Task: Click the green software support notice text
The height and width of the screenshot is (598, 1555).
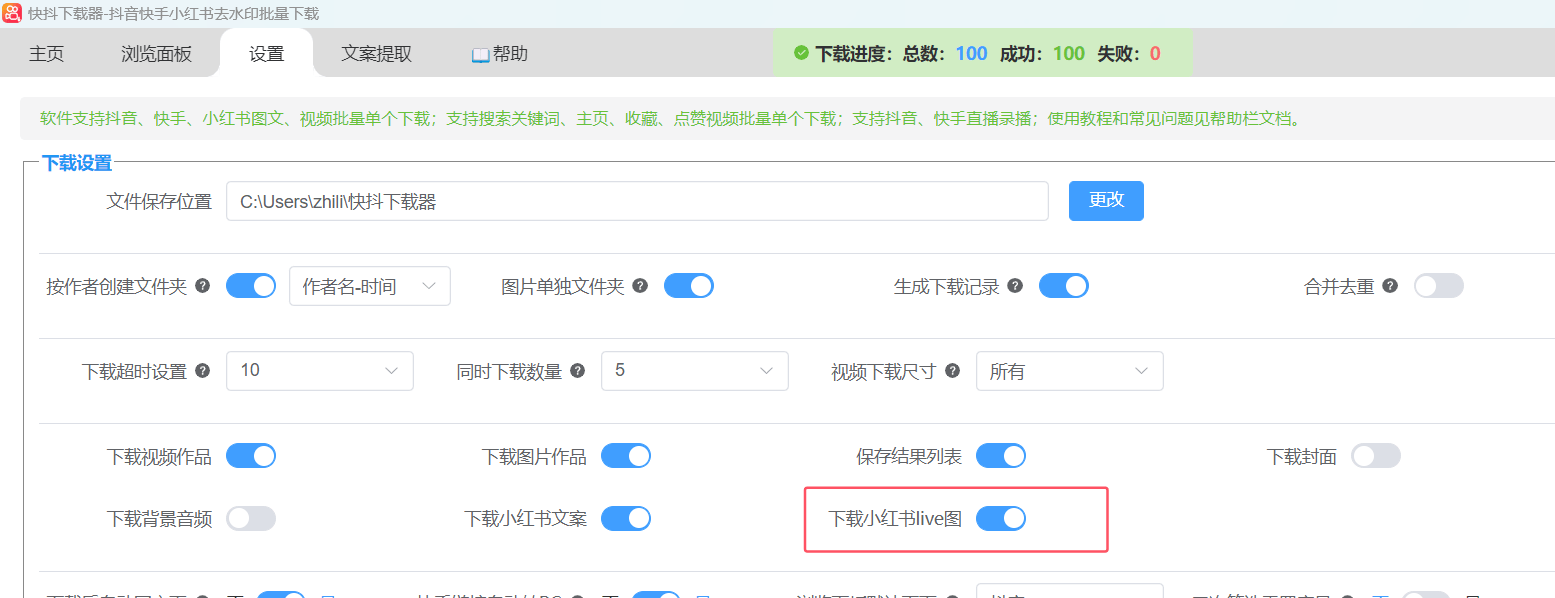Action: click(x=671, y=119)
